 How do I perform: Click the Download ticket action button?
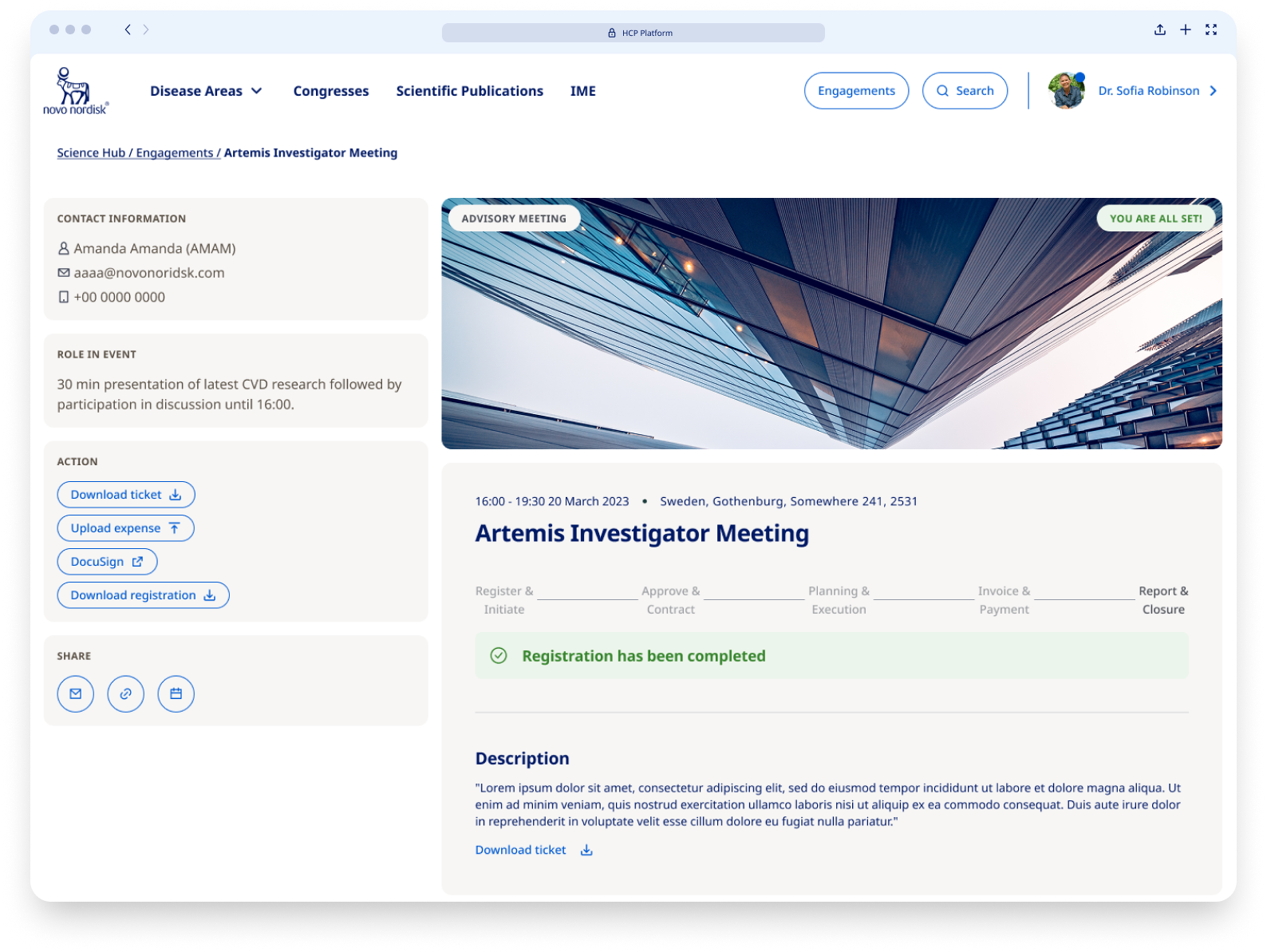(126, 495)
